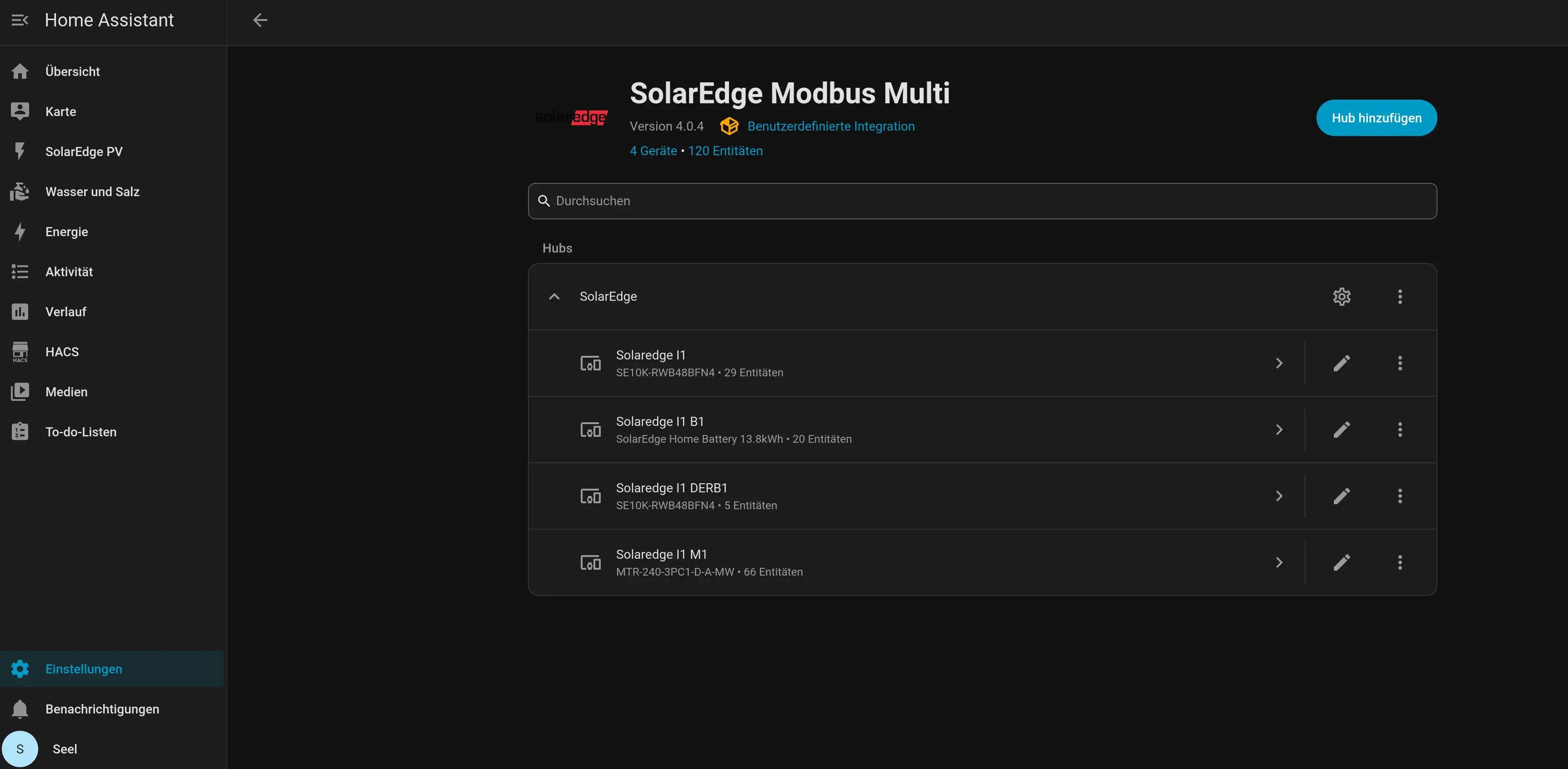Open Solaredge I1 DERB1 device chevron
The height and width of the screenshot is (769, 1568).
point(1279,496)
